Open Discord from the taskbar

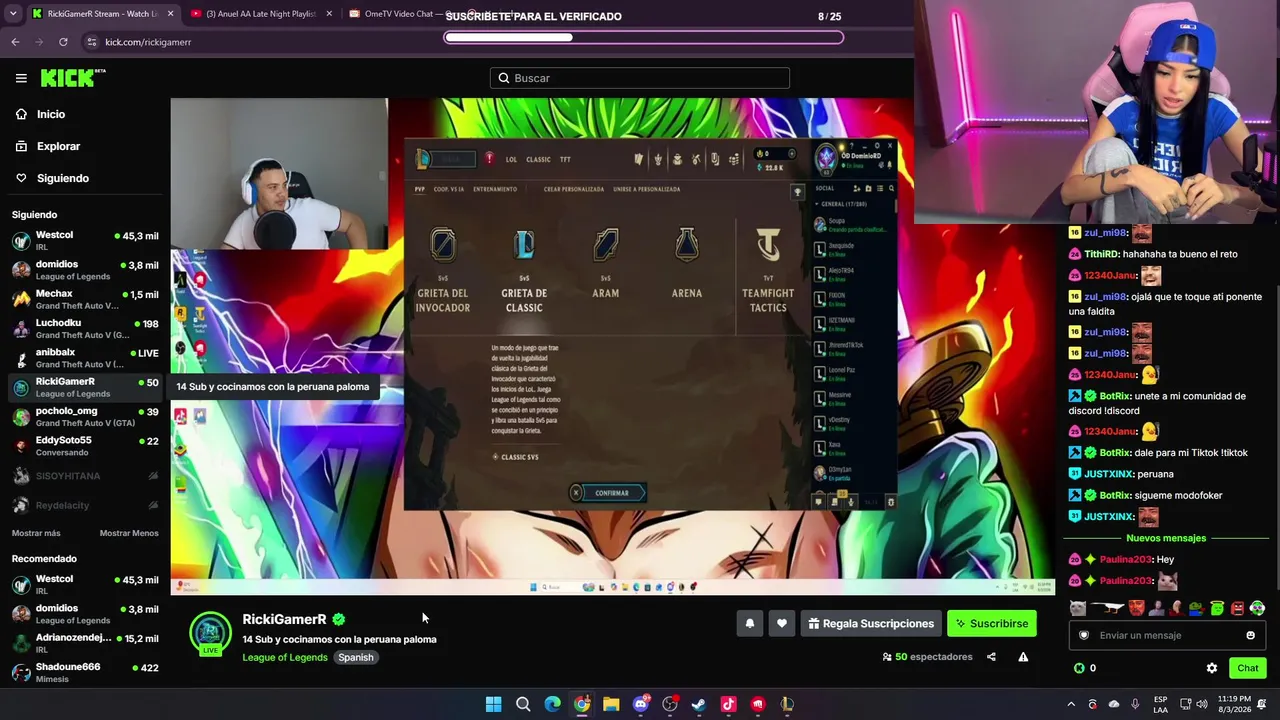point(641,704)
